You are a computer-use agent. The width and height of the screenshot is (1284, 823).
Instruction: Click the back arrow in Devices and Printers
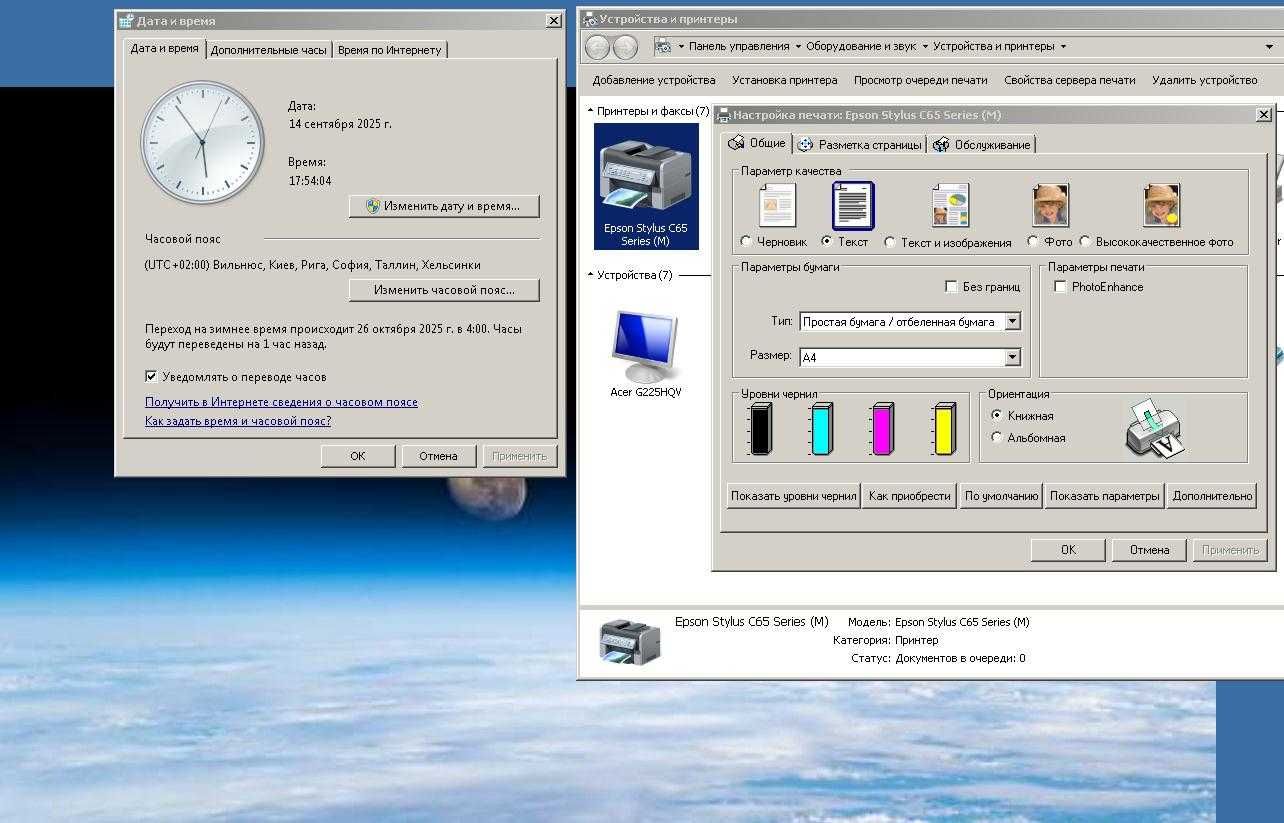(597, 47)
